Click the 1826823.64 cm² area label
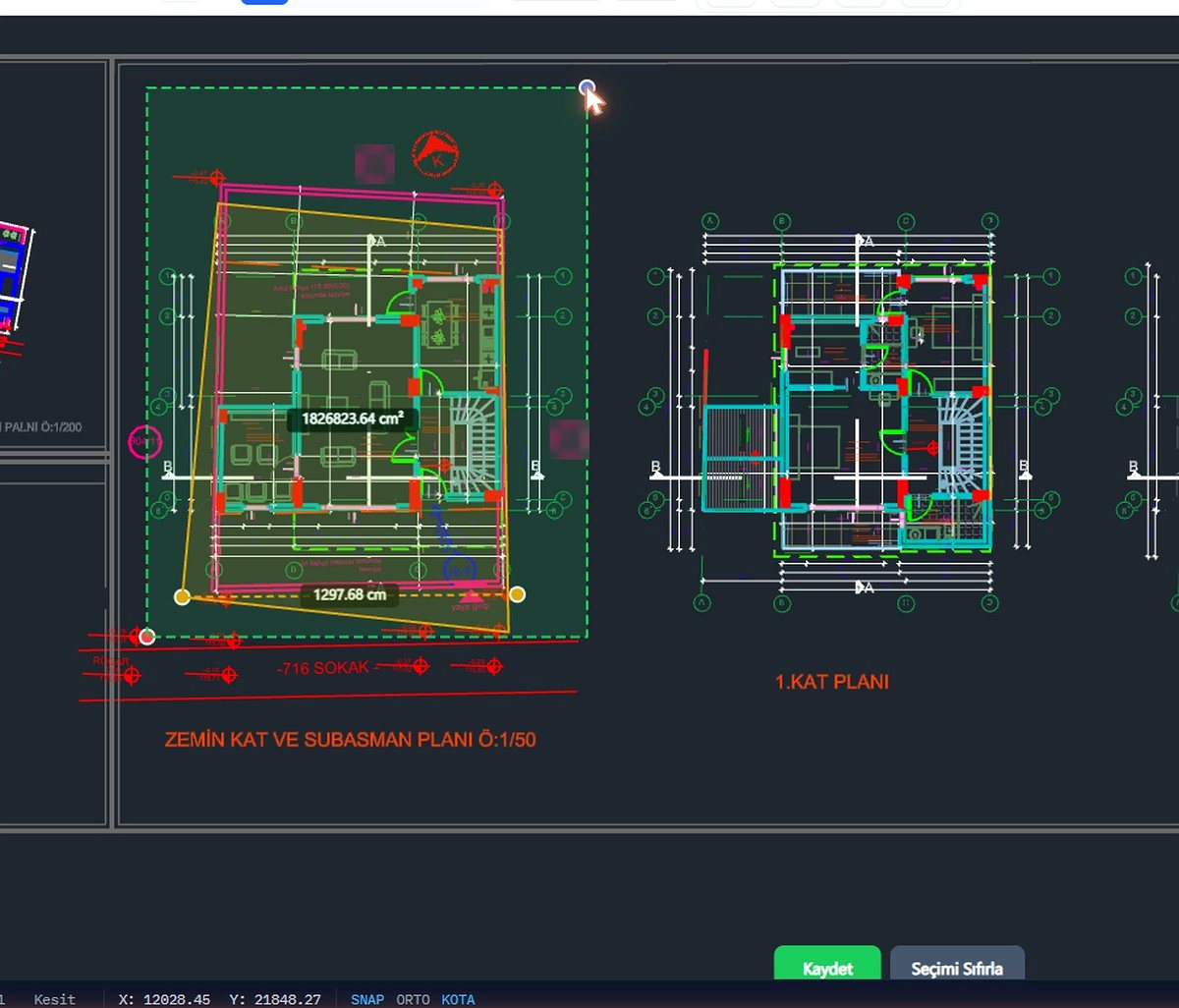The image size is (1179, 1008). tap(353, 420)
